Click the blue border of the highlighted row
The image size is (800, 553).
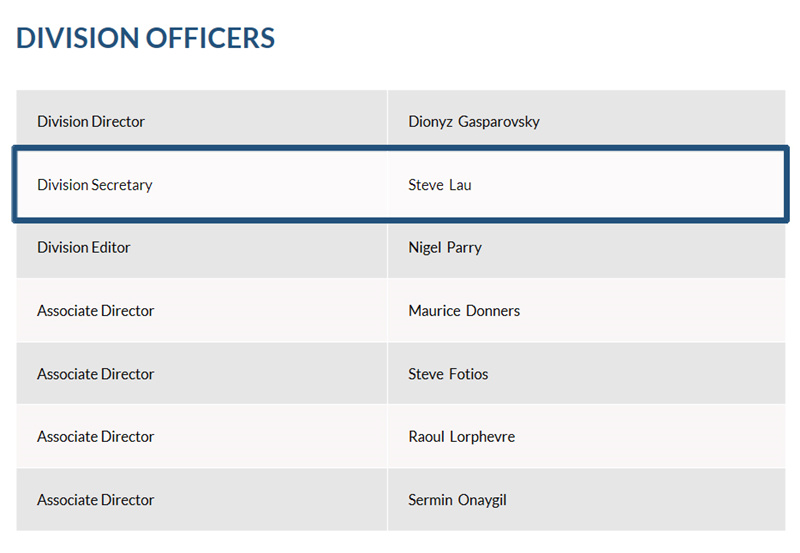tap(400, 149)
